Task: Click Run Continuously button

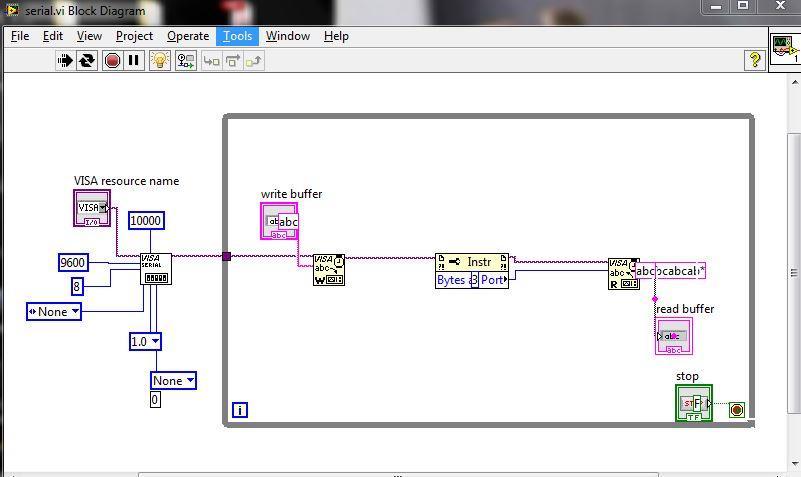Action: pyautogui.click(x=87, y=61)
